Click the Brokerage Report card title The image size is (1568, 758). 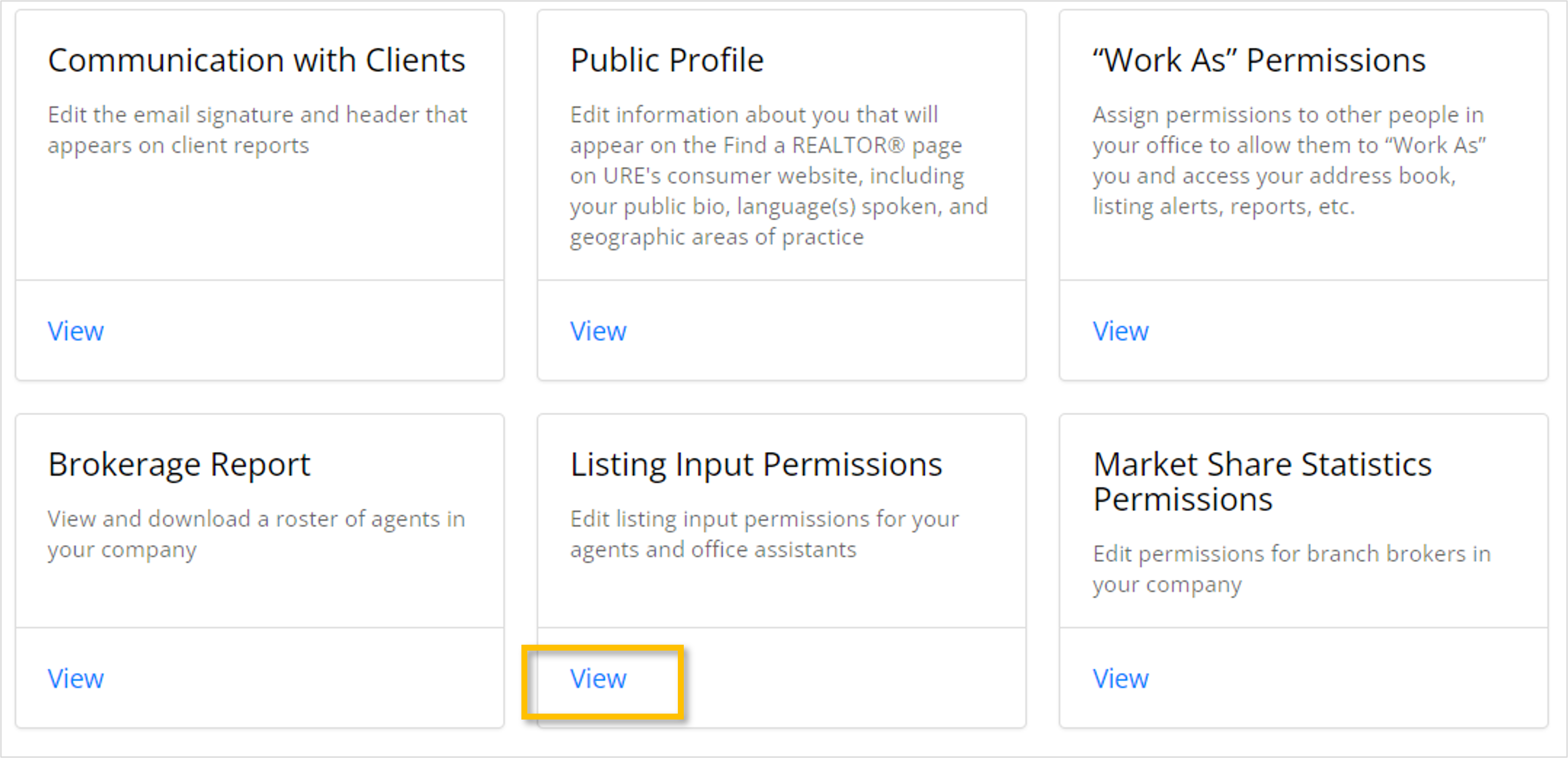[179, 465]
